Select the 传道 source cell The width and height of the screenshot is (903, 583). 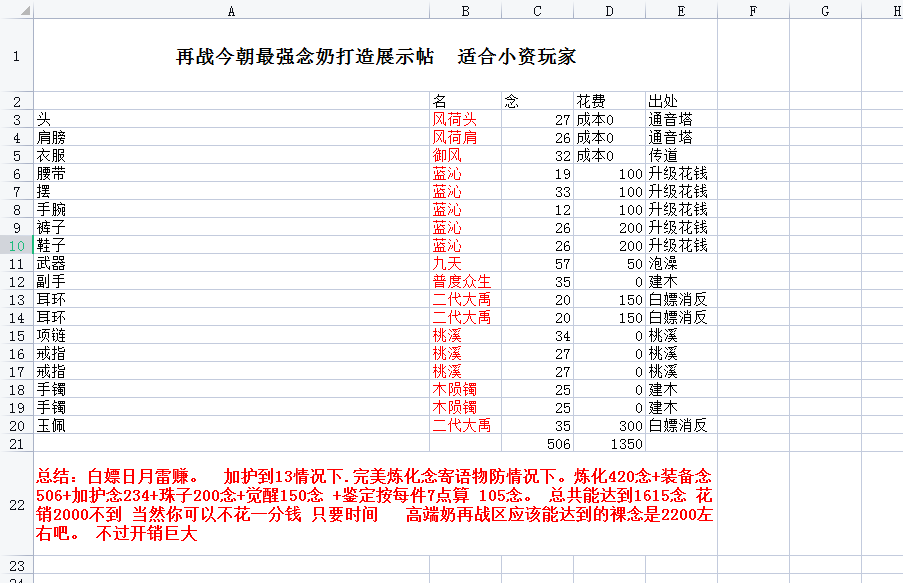[x=680, y=155]
